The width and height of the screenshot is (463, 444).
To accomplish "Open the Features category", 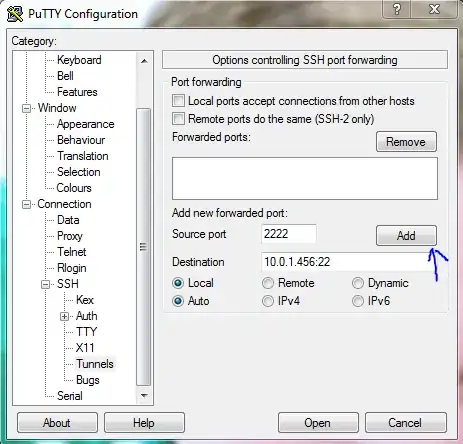I will [x=77, y=92].
